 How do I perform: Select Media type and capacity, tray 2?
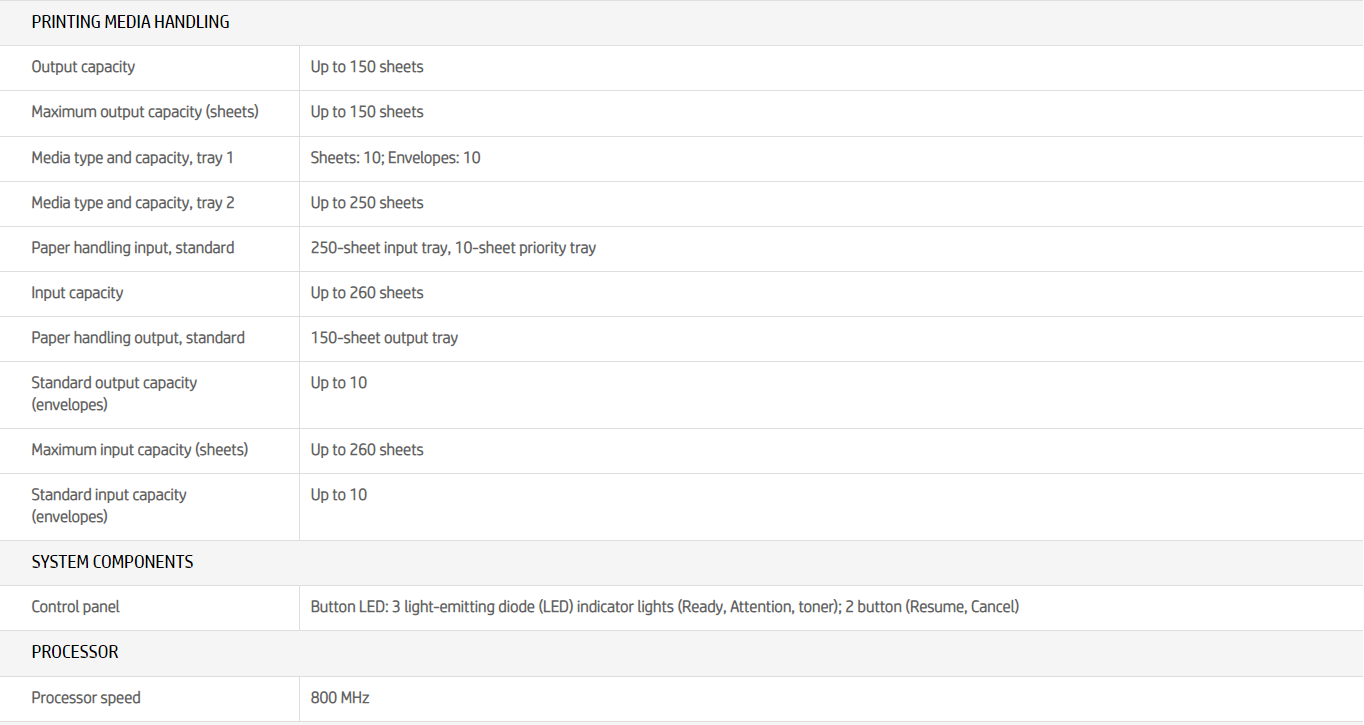(133, 203)
